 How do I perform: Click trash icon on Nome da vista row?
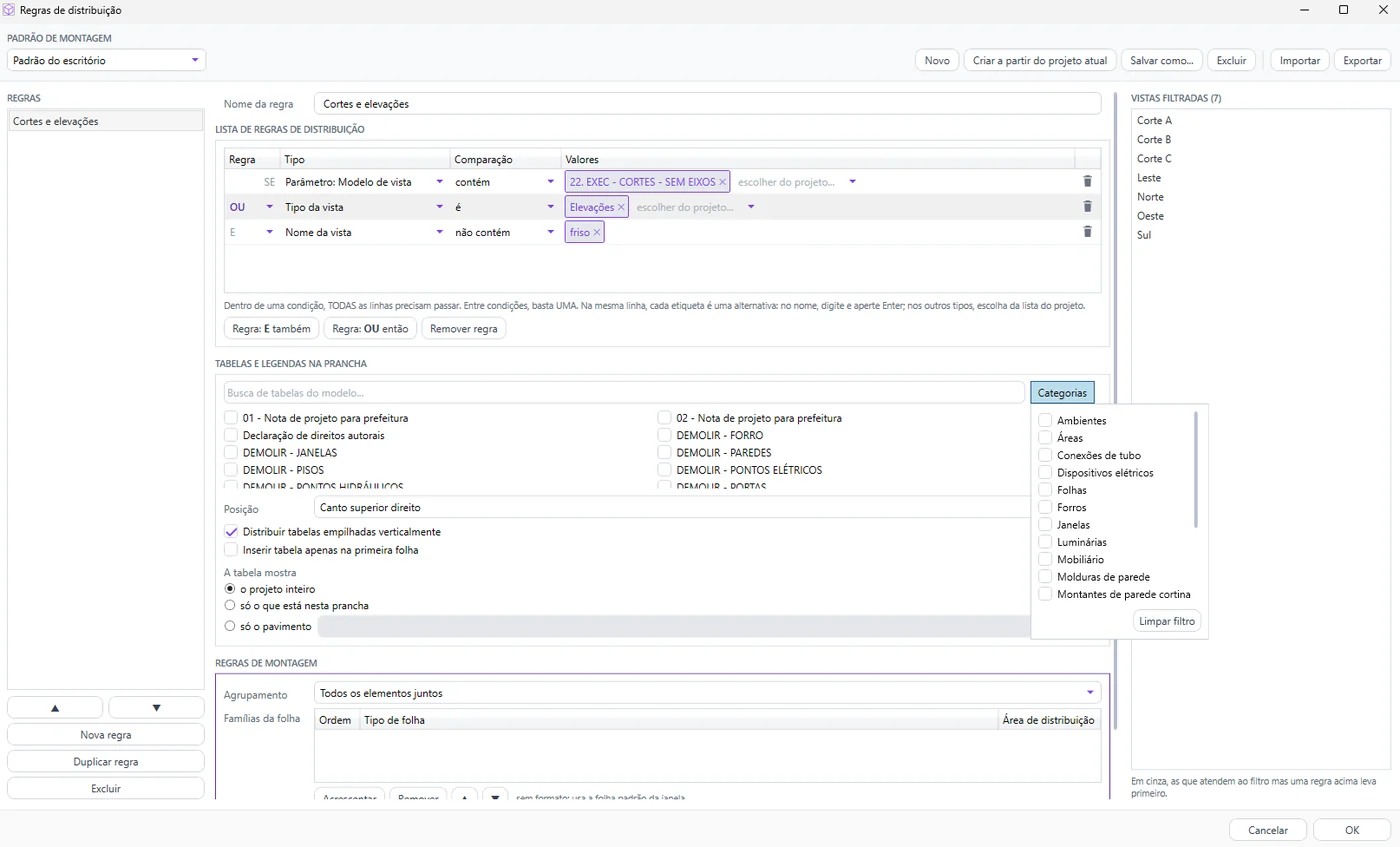(x=1087, y=232)
